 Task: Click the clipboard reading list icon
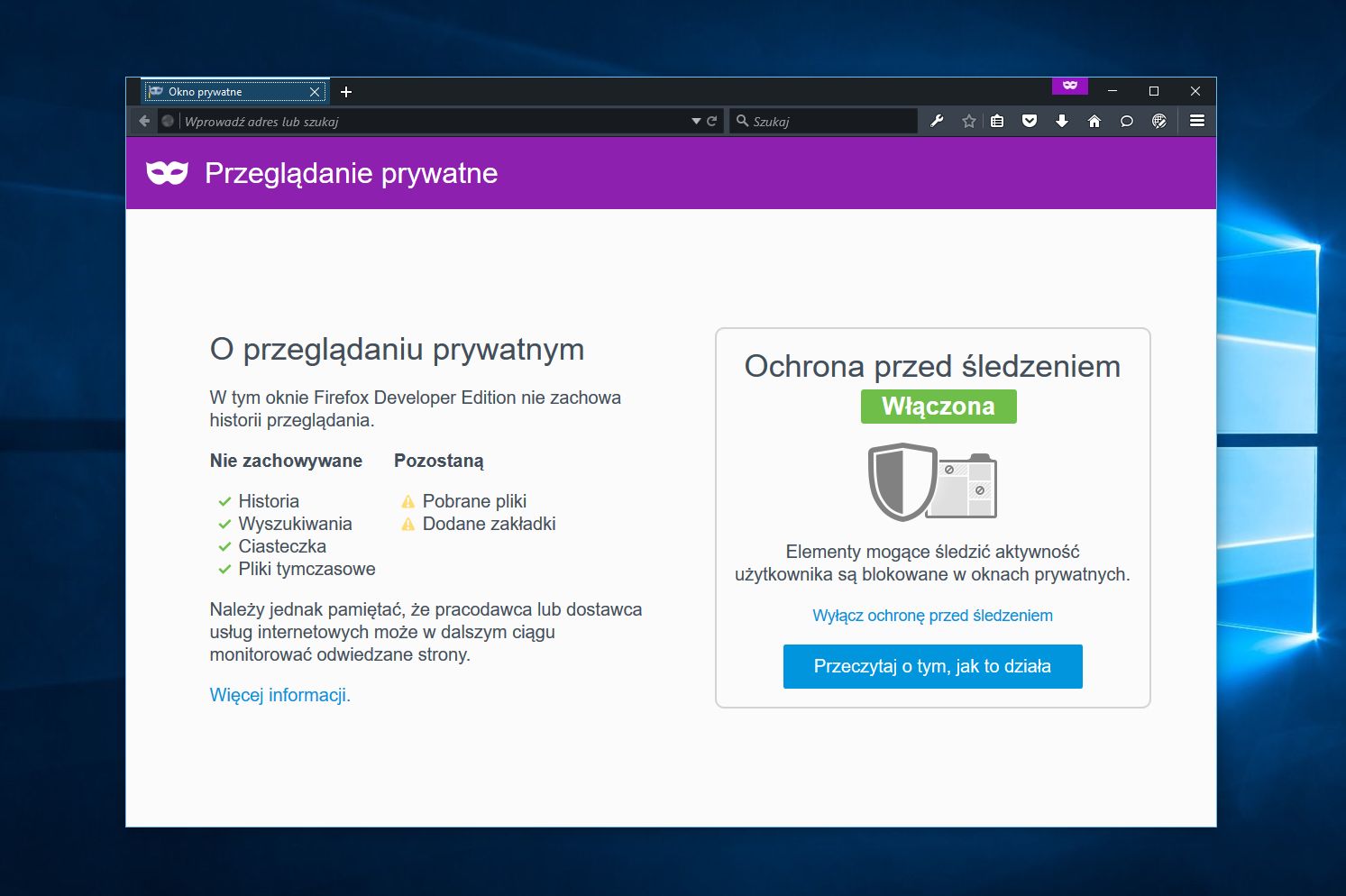click(997, 120)
